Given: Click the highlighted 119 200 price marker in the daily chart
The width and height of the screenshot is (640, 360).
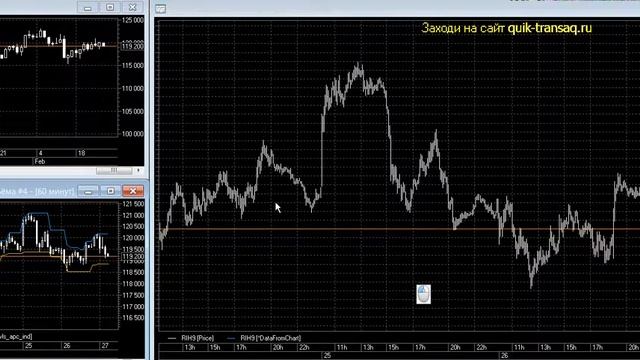Looking at the screenshot, I should tap(133, 47).
